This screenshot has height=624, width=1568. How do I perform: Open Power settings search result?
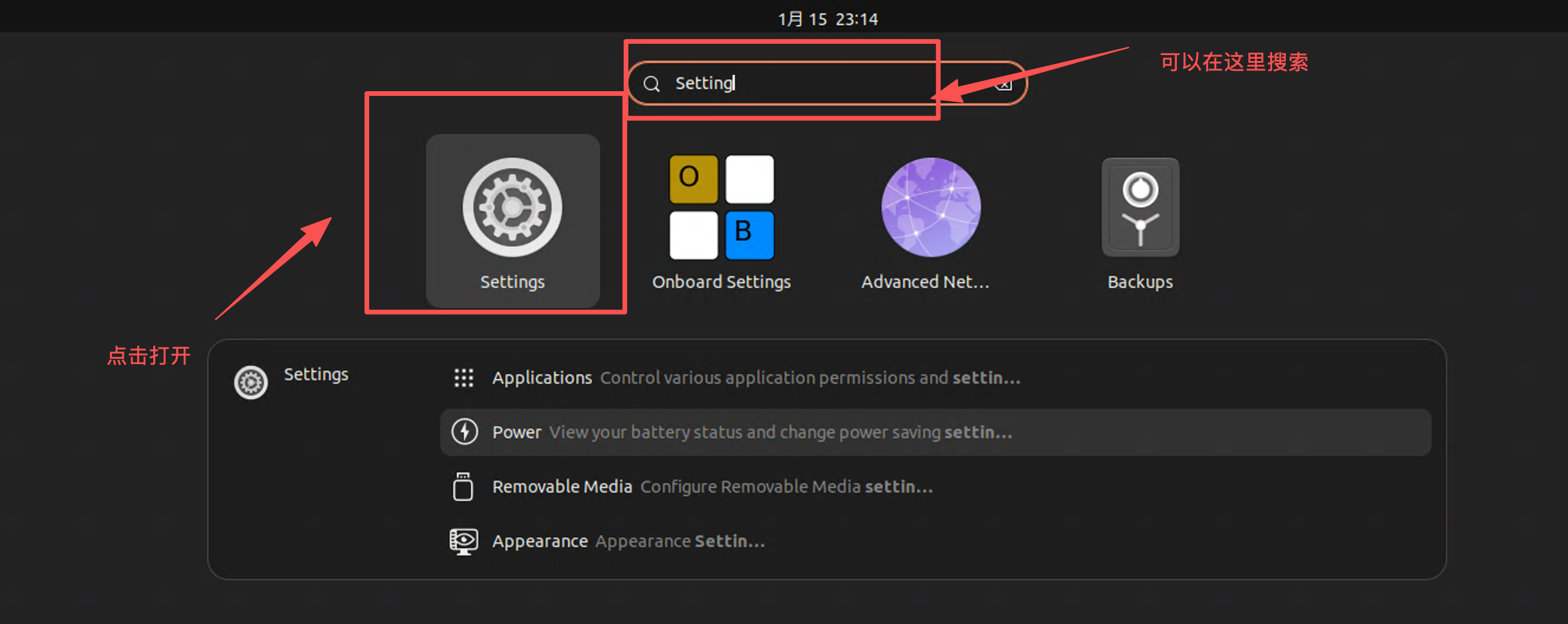[935, 432]
